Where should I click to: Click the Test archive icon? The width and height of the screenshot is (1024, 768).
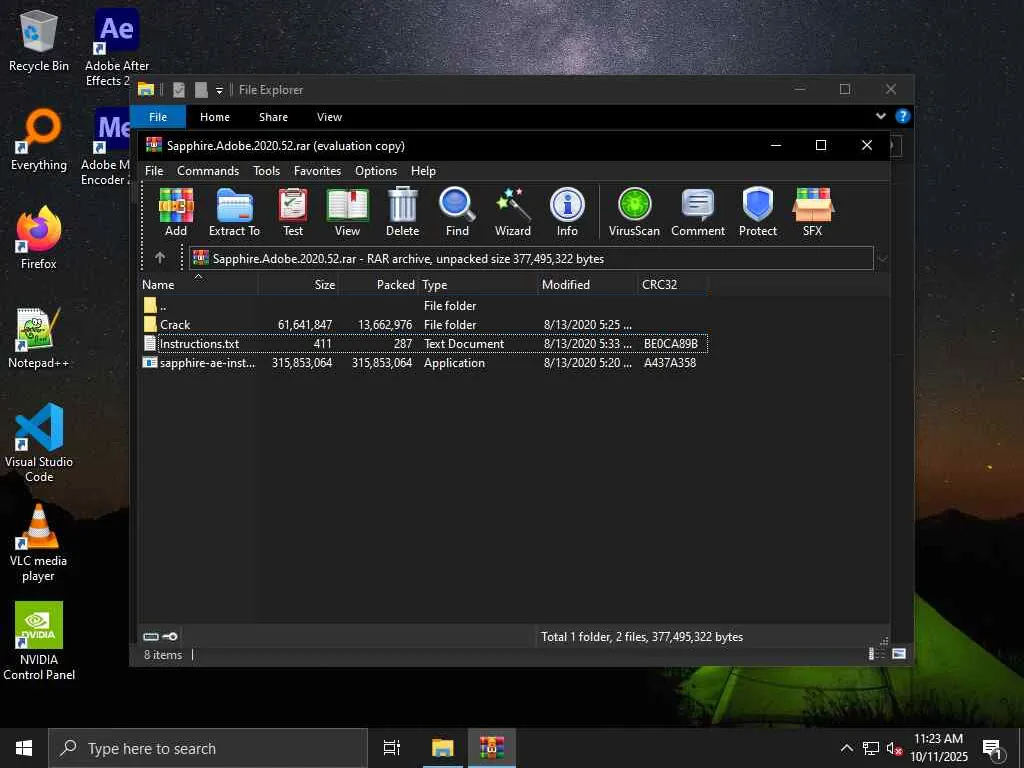click(x=293, y=212)
